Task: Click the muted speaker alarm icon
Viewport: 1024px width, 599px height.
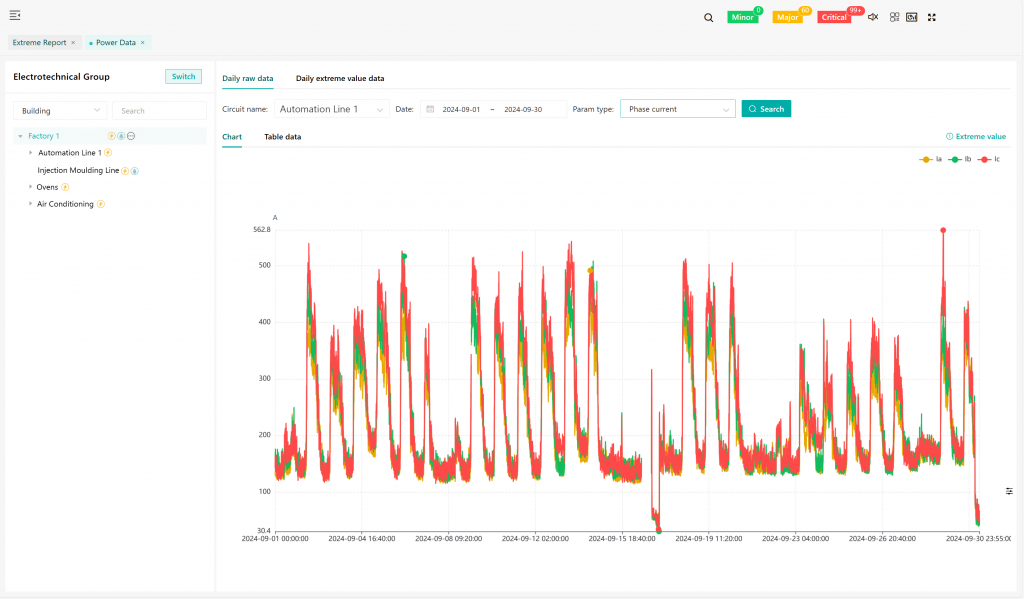Action: (x=873, y=17)
